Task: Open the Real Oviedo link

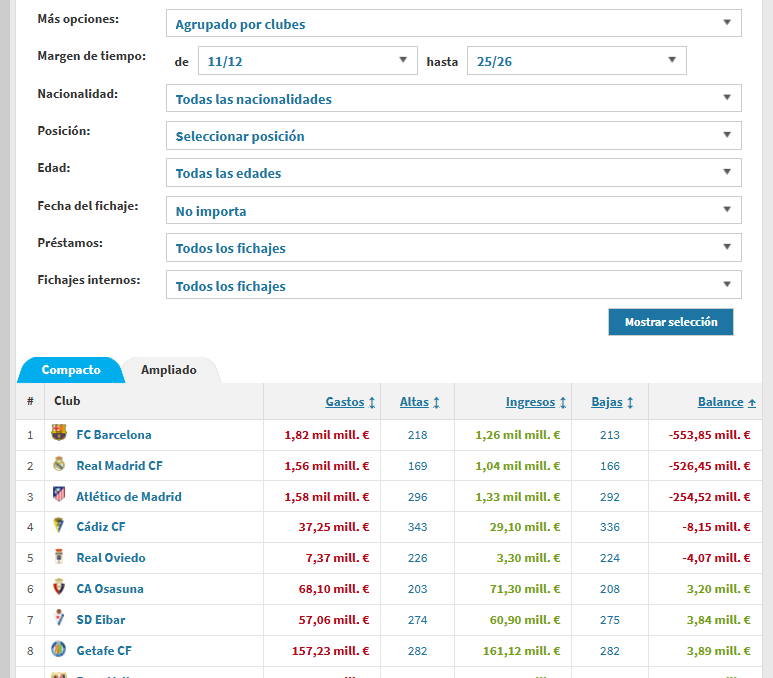Action: click(x=111, y=558)
